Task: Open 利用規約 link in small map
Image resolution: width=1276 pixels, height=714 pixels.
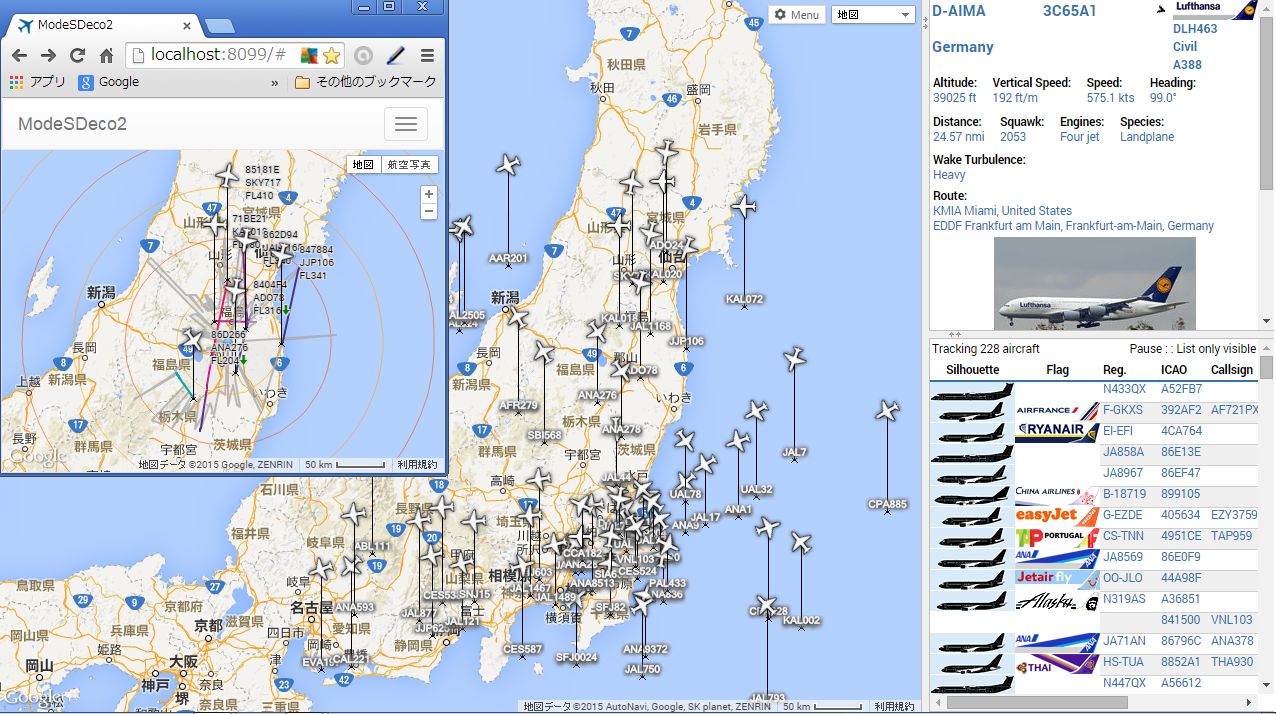Action: (417, 465)
